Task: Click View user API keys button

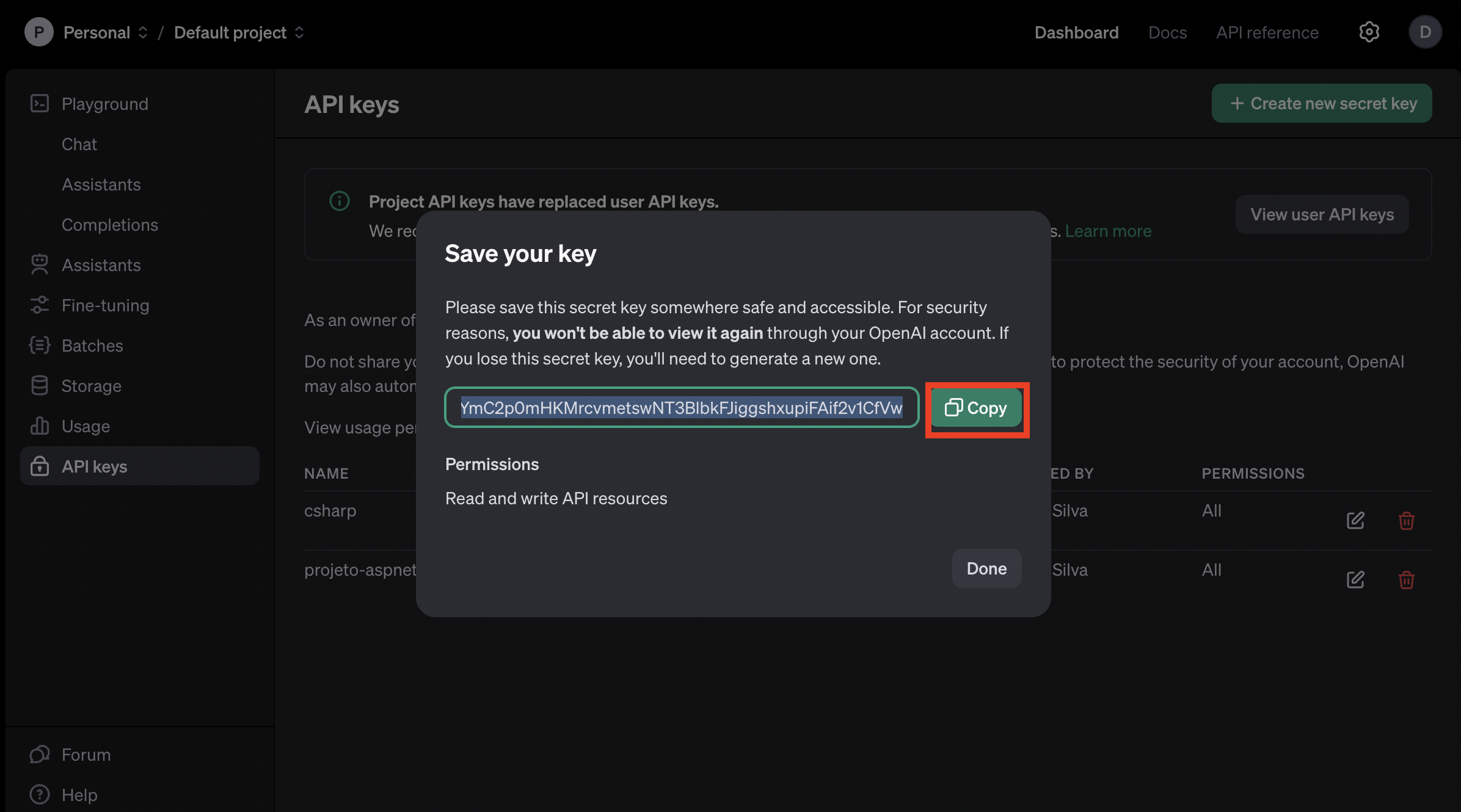Action: point(1322,214)
